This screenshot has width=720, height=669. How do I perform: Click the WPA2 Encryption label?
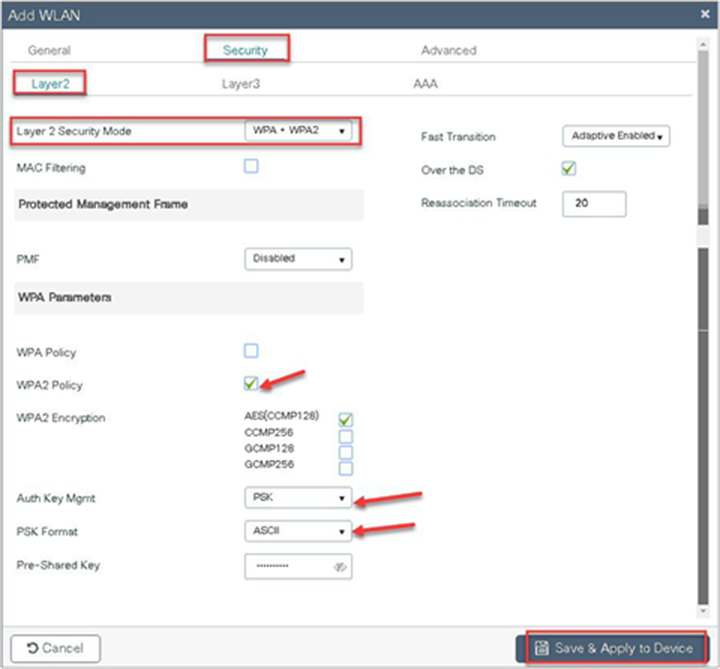pos(61,418)
